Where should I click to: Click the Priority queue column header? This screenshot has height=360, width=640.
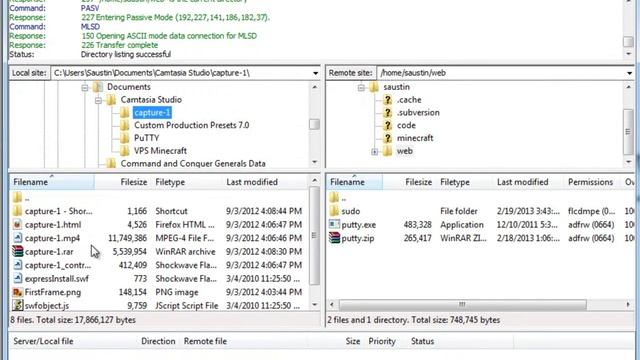(x=382, y=341)
